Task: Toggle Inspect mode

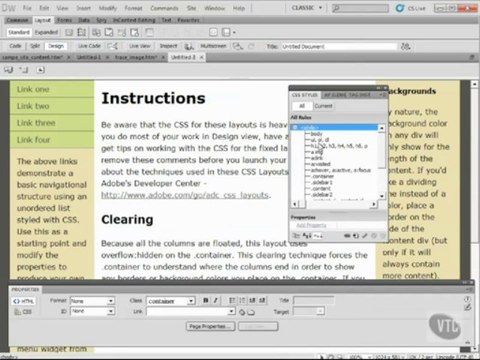Action: pos(168,46)
